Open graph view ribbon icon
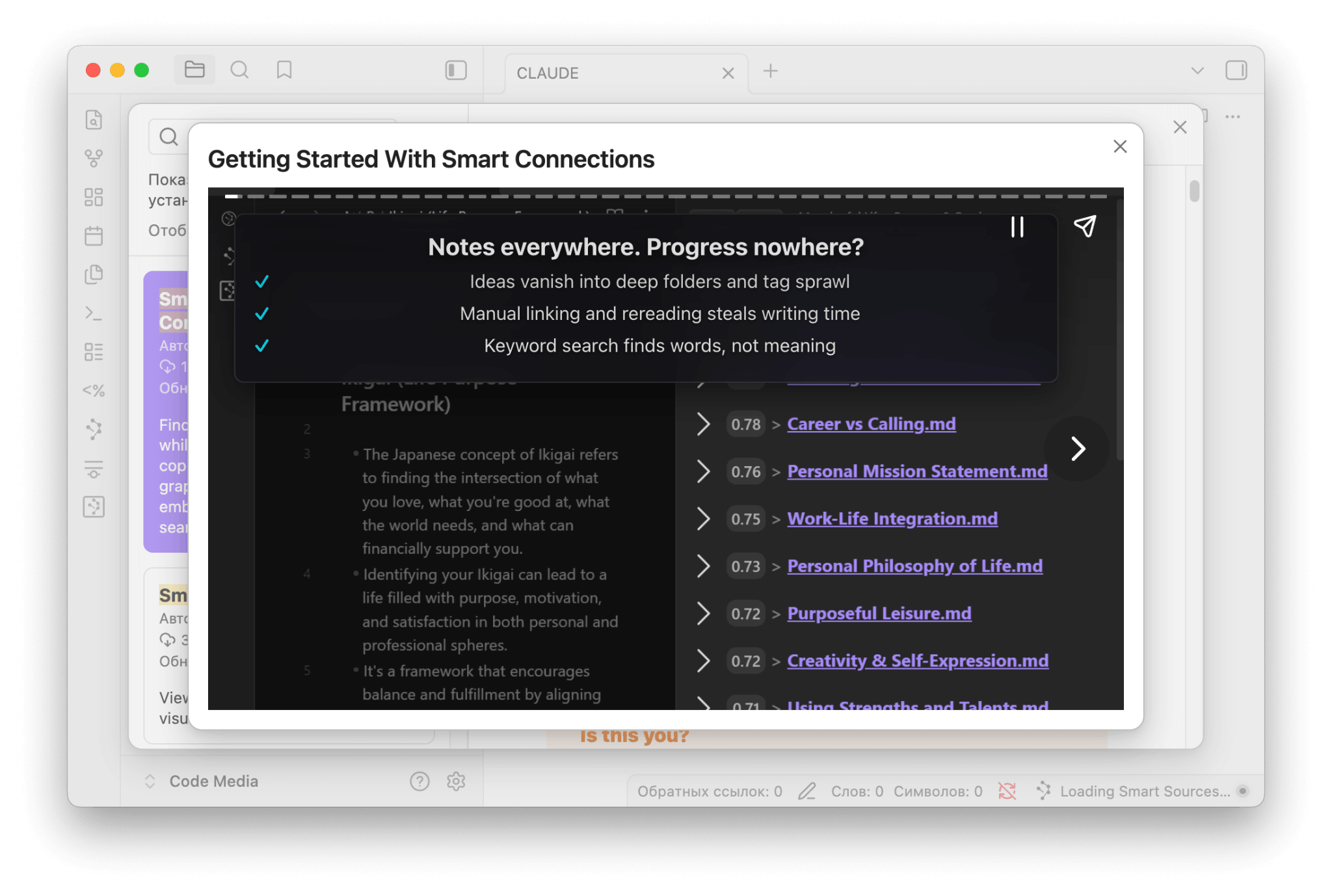Image resolution: width=1332 pixels, height=896 pixels. tap(94, 158)
